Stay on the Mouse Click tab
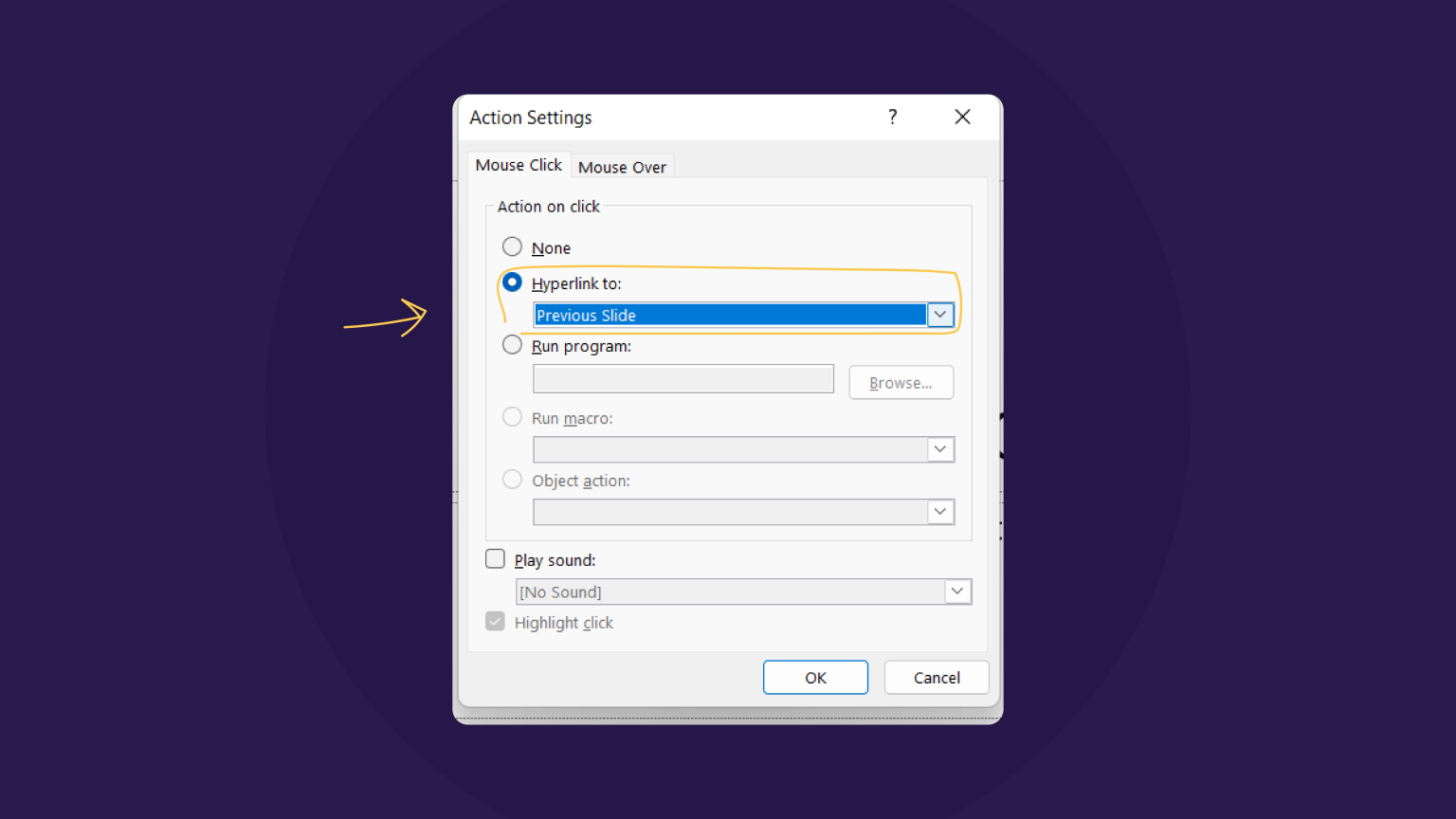This screenshot has height=819, width=1456. pos(519,164)
